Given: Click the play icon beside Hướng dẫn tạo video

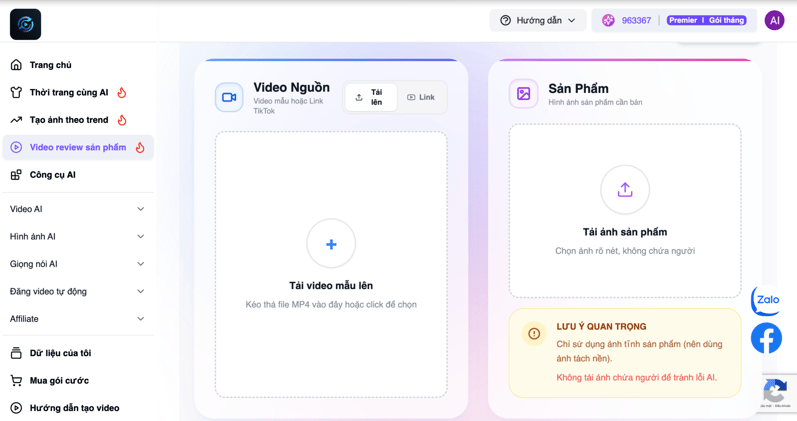Looking at the screenshot, I should (x=16, y=408).
